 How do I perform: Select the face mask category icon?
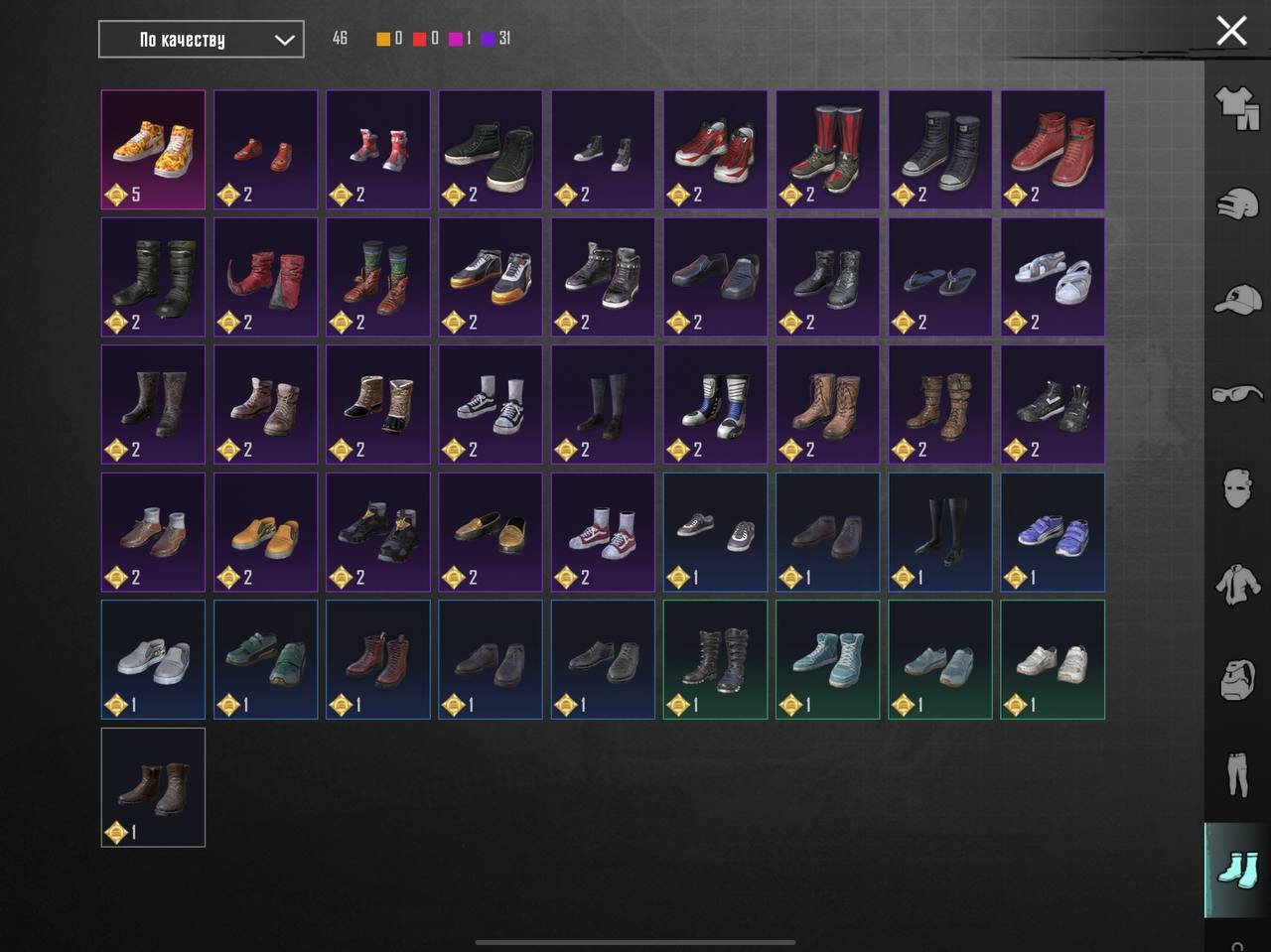pos(1237,488)
